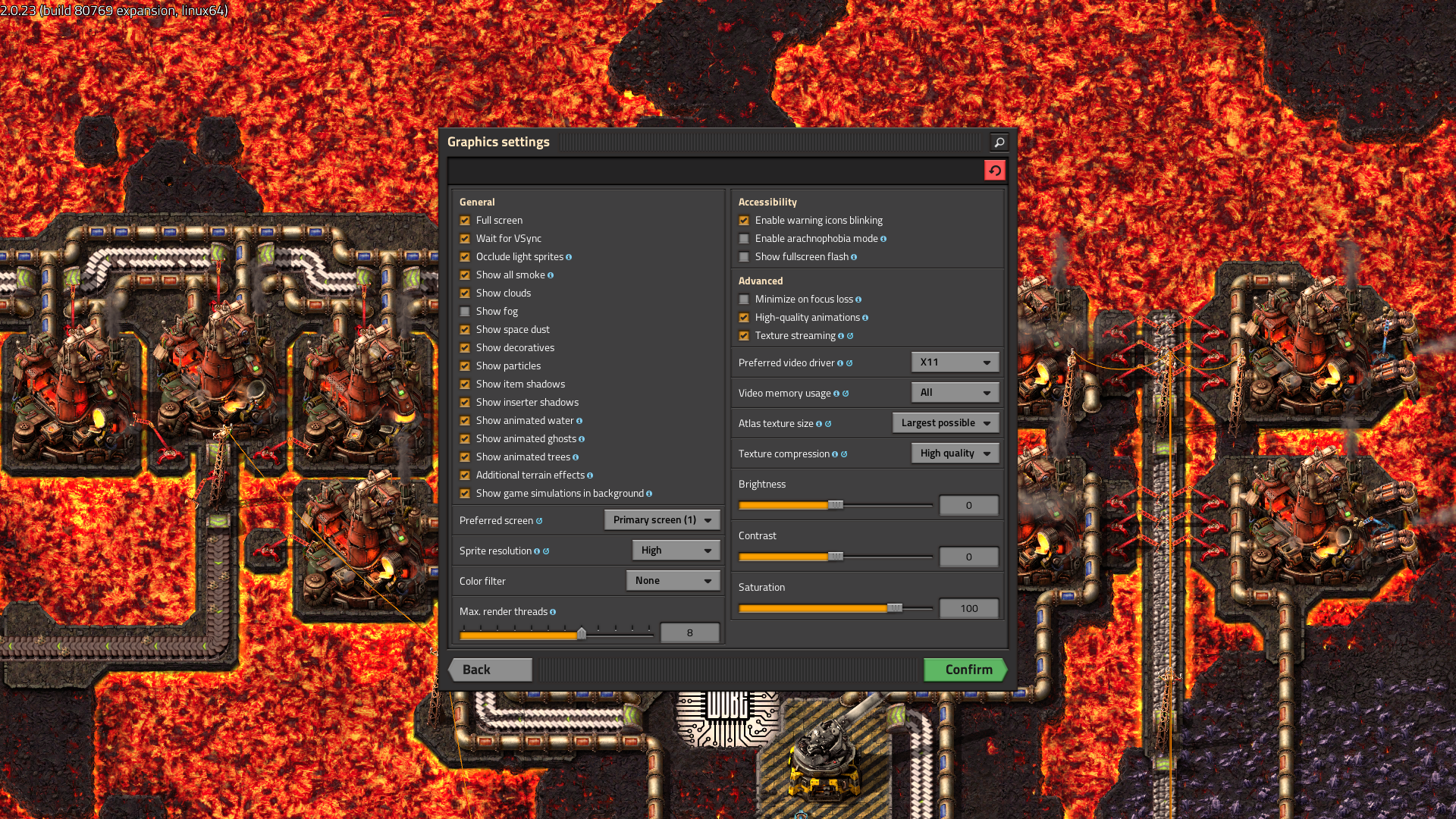Viewport: 1456px width, 819px height.
Task: Uncheck Texture streaming checkbox
Action: pyautogui.click(x=744, y=336)
